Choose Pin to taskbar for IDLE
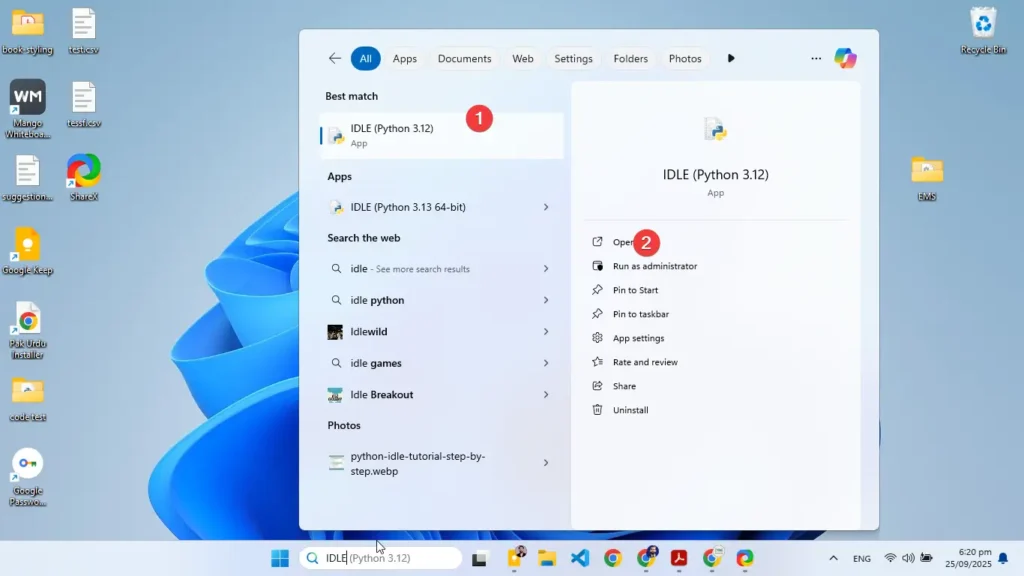1024x576 pixels. pyautogui.click(x=640, y=314)
